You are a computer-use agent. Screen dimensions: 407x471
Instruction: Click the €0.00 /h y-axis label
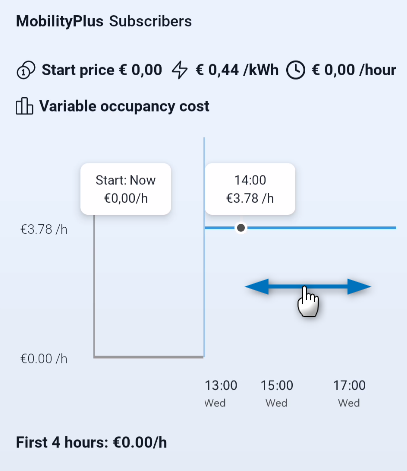pos(44,359)
